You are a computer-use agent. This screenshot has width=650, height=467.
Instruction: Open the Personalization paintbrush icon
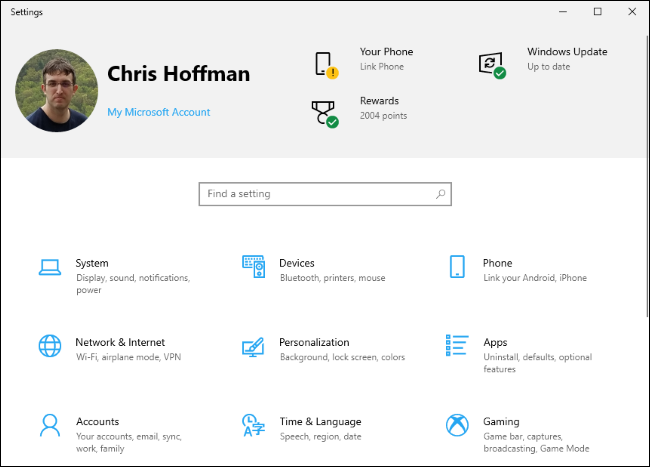point(253,347)
